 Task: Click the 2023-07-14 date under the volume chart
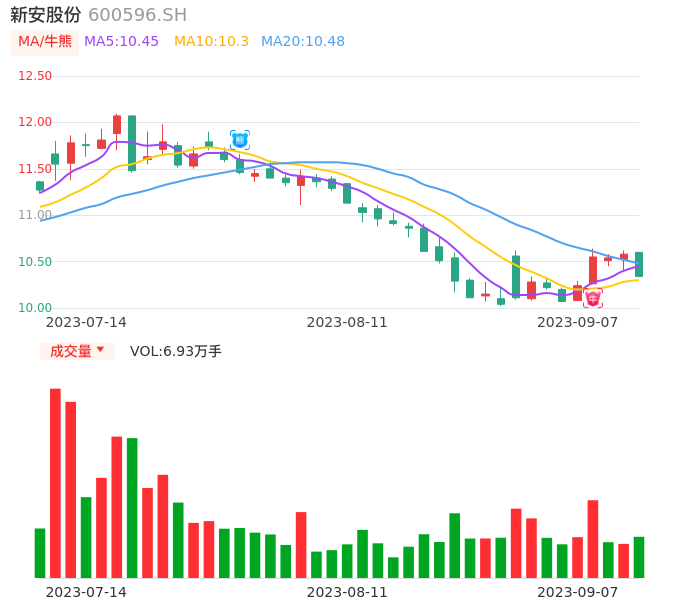[86, 592]
